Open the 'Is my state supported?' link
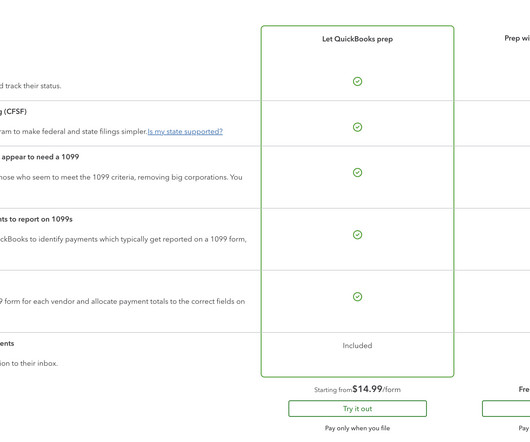 click(x=185, y=131)
